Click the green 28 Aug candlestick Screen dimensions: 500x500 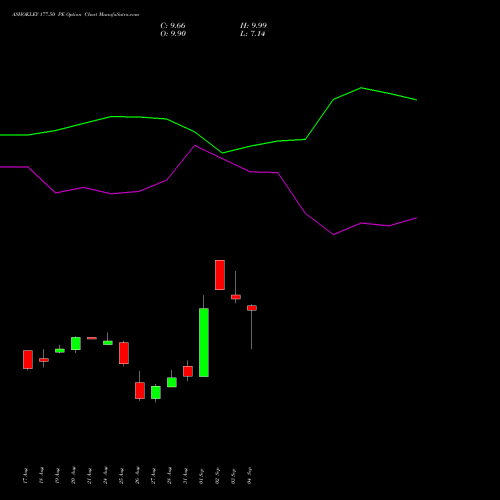click(172, 382)
